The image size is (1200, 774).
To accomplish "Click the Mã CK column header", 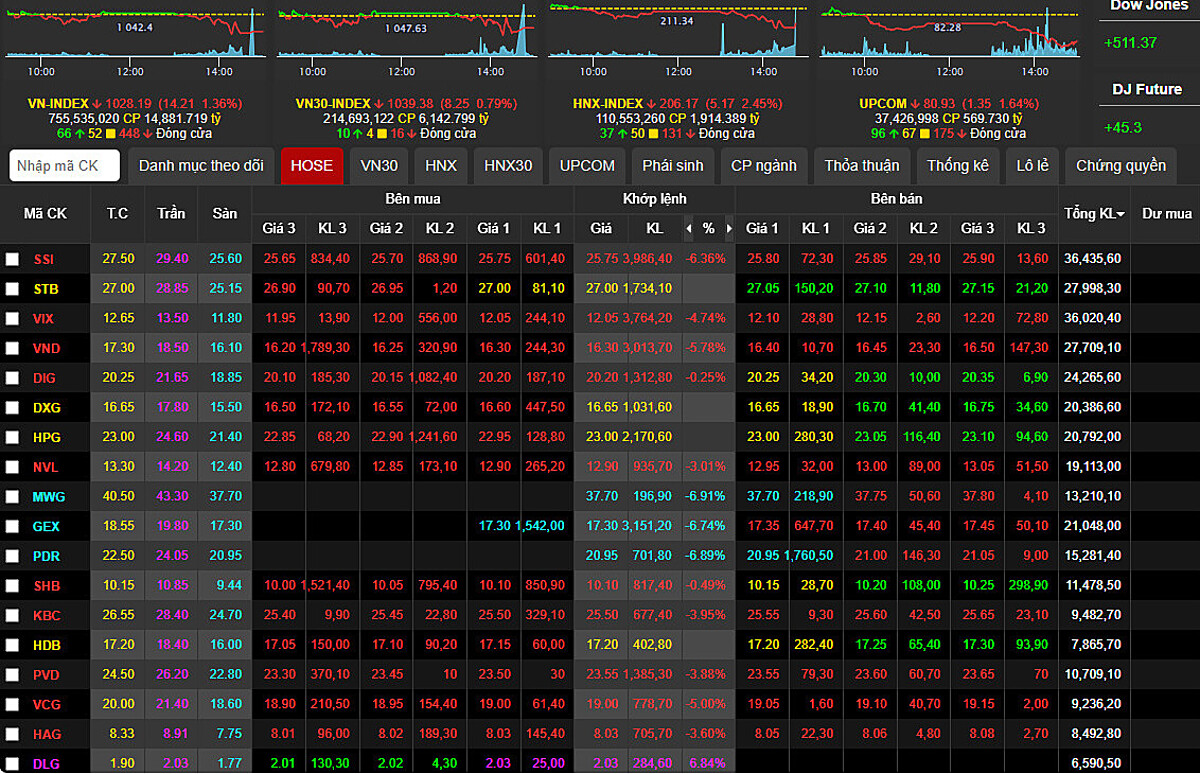I will 45,214.
